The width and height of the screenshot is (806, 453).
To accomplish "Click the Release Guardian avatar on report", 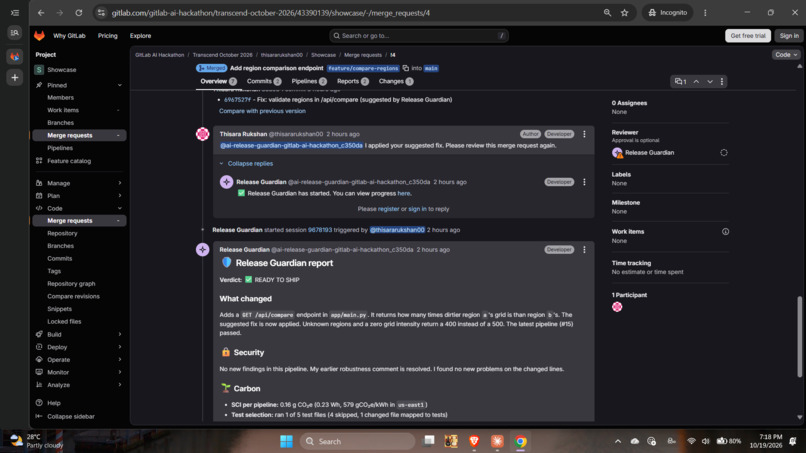I will (203, 250).
